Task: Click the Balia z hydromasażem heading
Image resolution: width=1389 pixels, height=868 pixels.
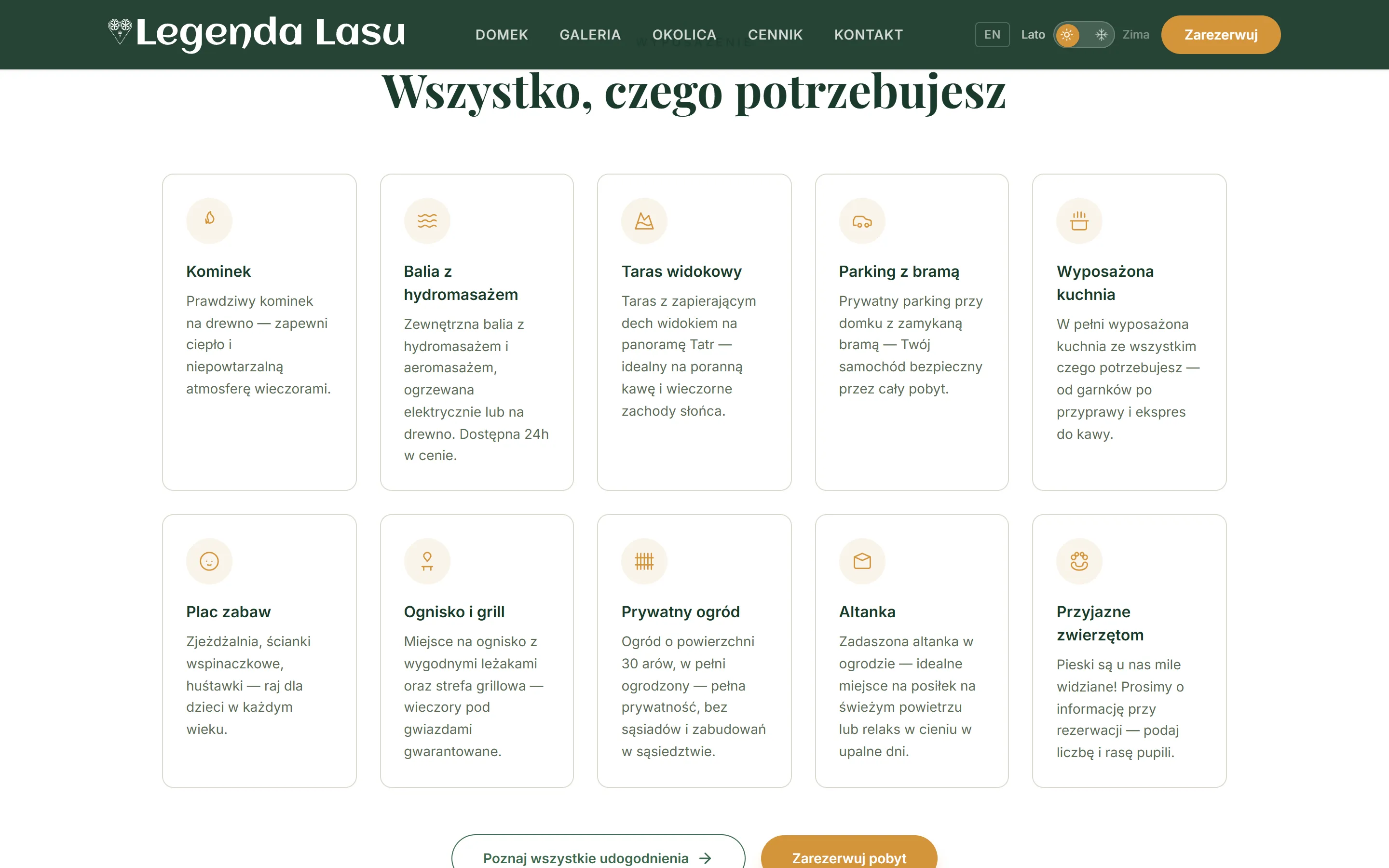Action: coord(461,283)
